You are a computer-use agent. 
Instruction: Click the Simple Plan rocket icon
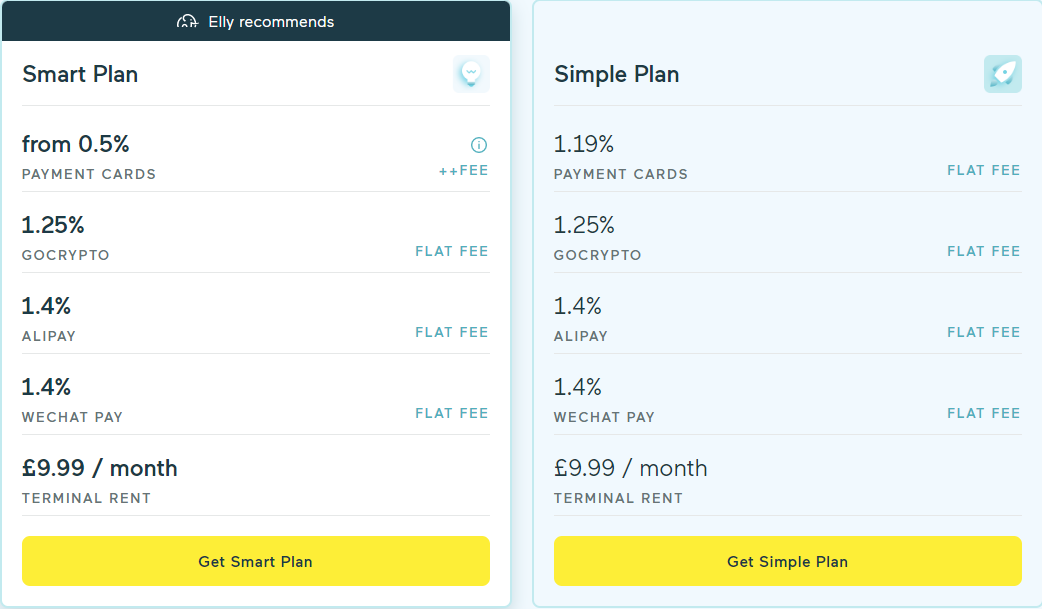click(x=1002, y=74)
